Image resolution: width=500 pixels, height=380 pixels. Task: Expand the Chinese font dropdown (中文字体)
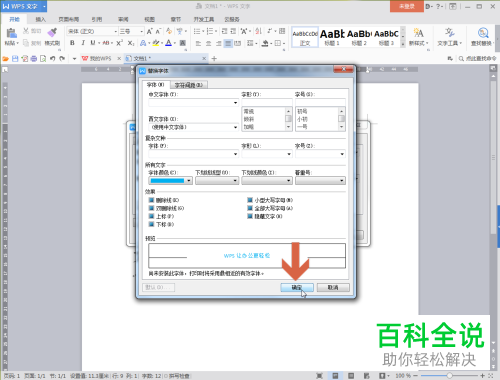[235, 103]
